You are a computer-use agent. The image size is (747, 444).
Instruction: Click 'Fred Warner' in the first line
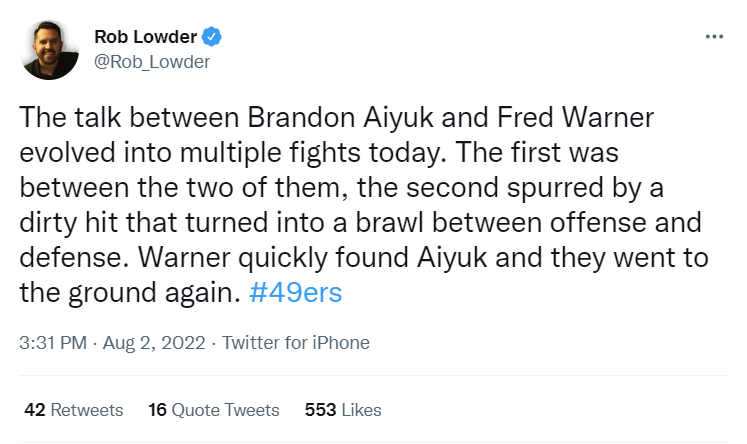[575, 118]
